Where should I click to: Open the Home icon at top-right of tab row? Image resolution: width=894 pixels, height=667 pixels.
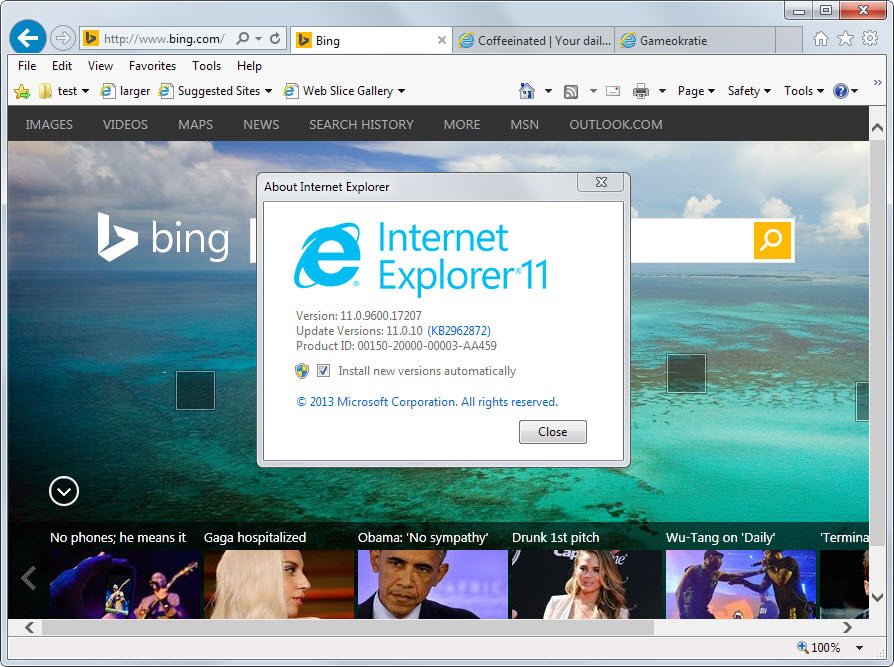[820, 39]
